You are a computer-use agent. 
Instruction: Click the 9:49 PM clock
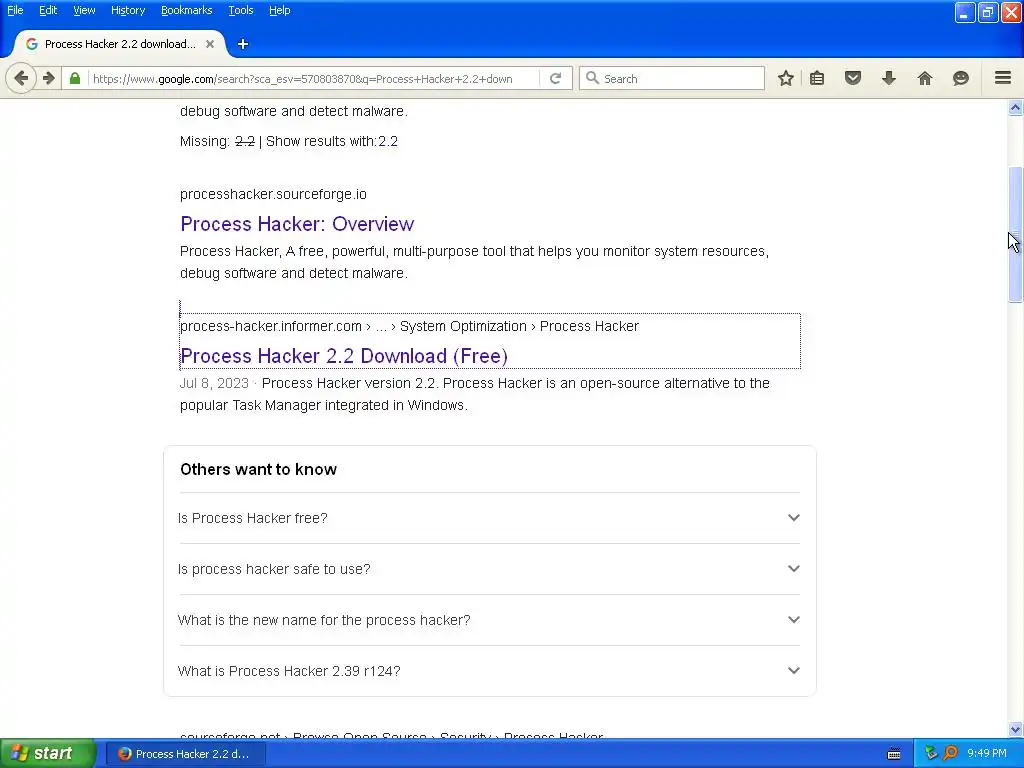[987, 754]
